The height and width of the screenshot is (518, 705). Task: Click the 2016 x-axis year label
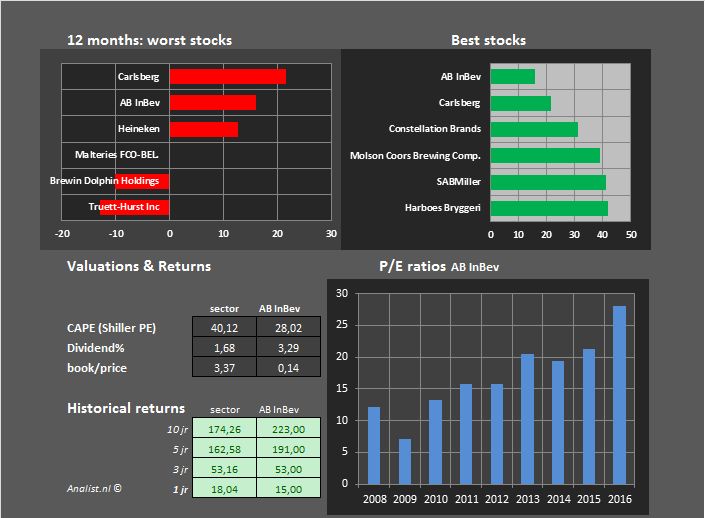pyautogui.click(x=620, y=499)
